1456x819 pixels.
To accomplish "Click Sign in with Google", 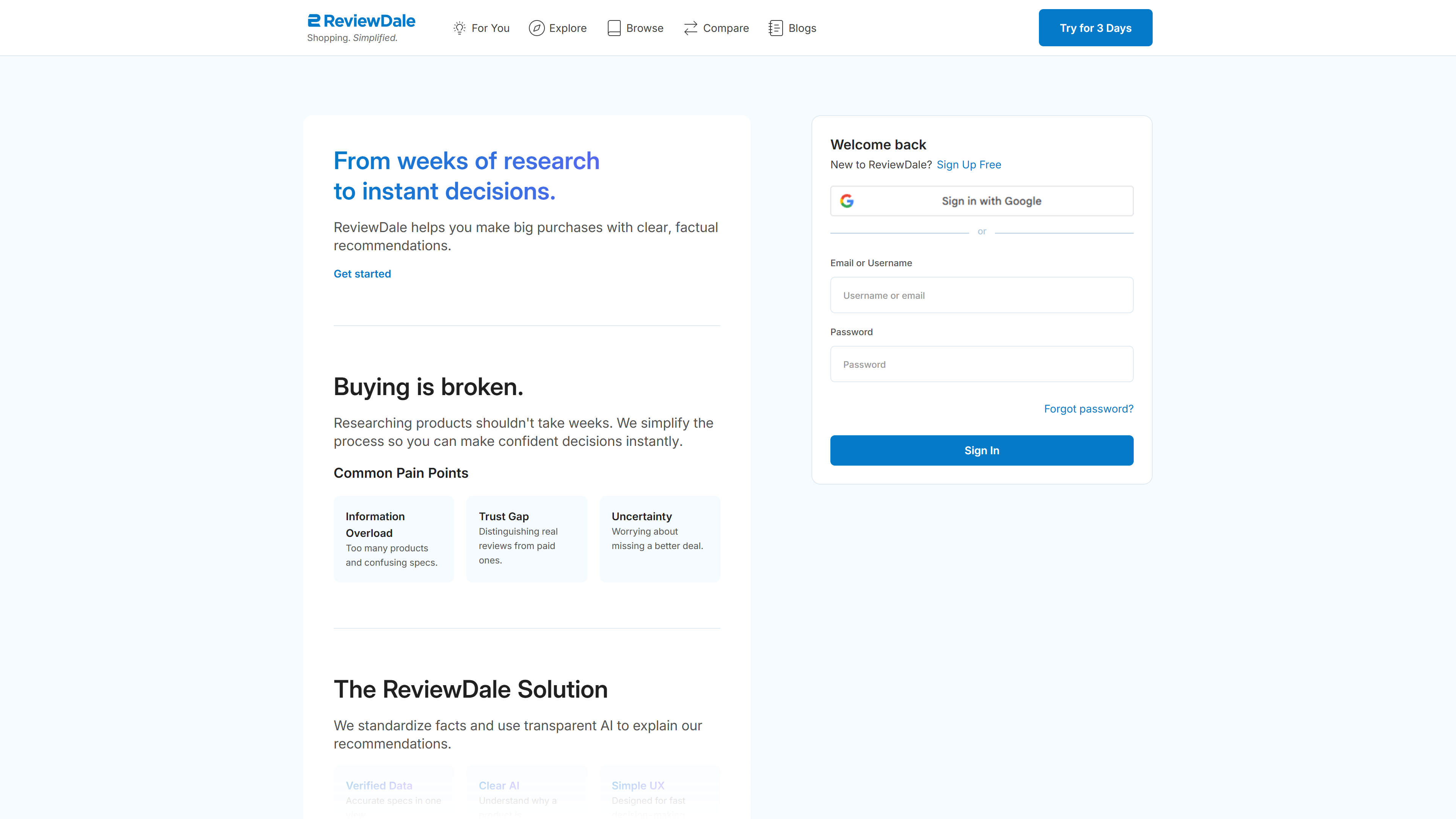I will coord(991,201).
